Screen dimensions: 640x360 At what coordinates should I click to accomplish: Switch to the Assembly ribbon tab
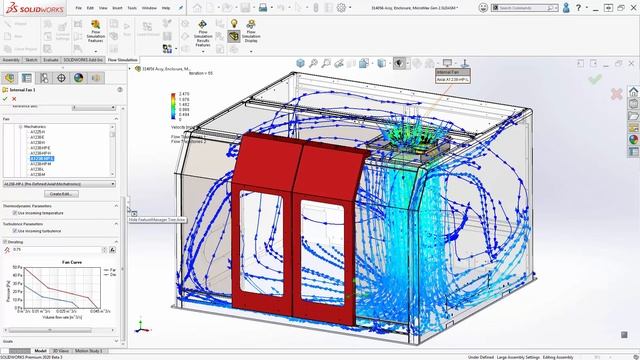point(11,60)
